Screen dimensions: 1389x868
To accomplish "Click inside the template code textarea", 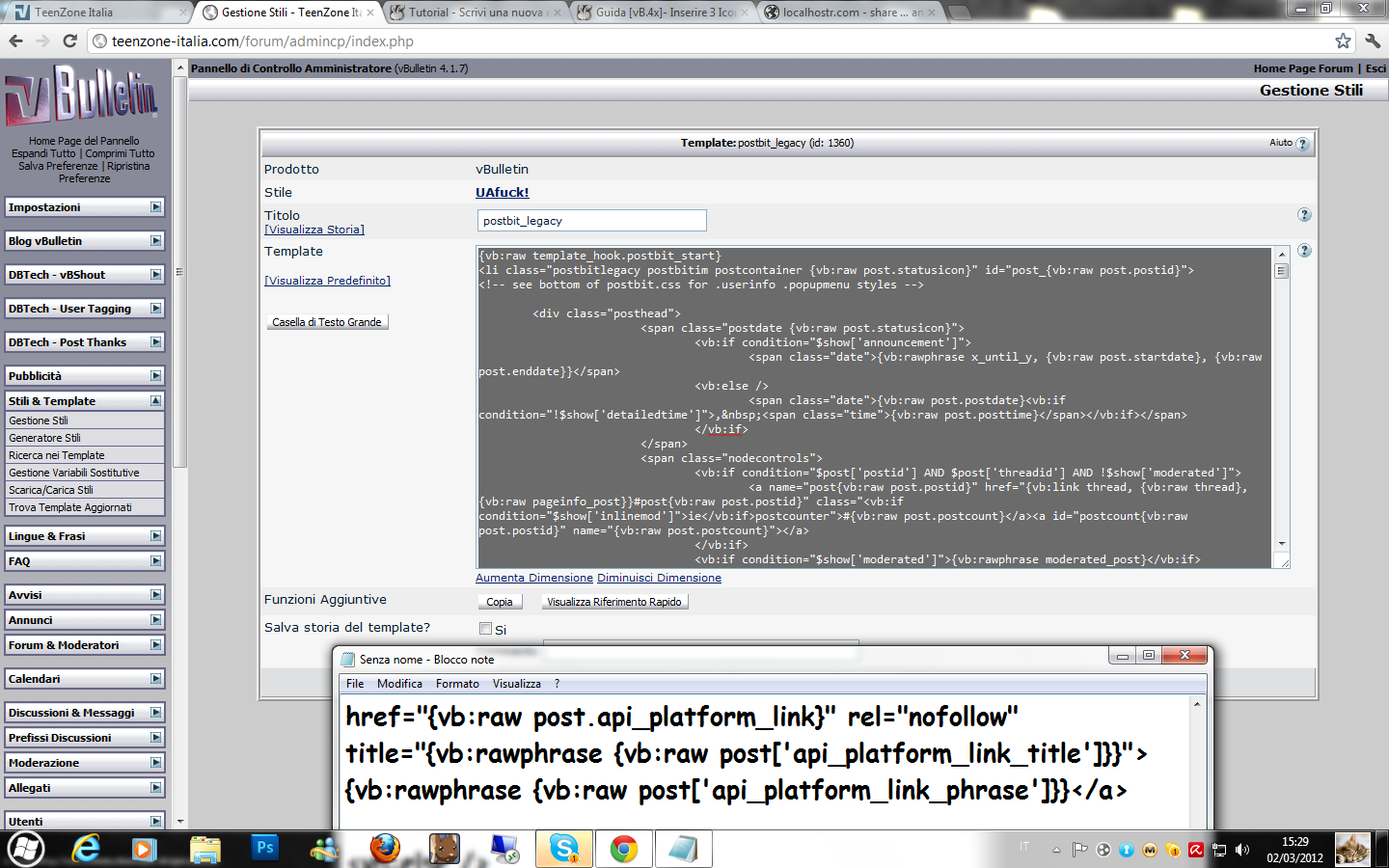I will click(x=875, y=408).
